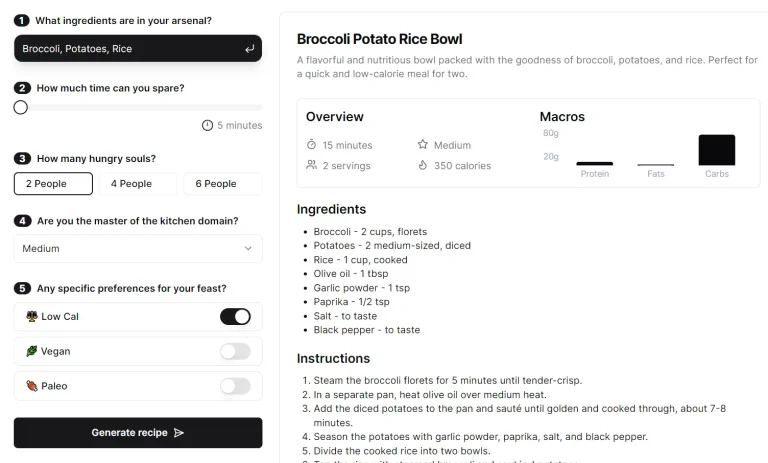
Task: Turn on the Paleo toggle
Action: coord(235,386)
